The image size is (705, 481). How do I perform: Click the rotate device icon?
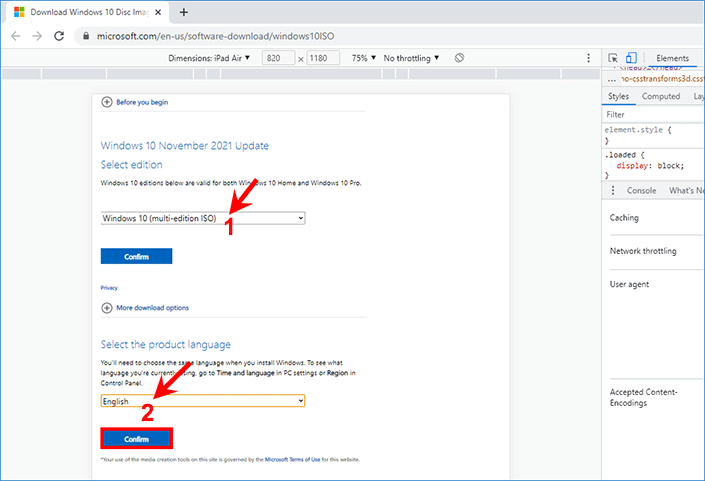click(459, 58)
